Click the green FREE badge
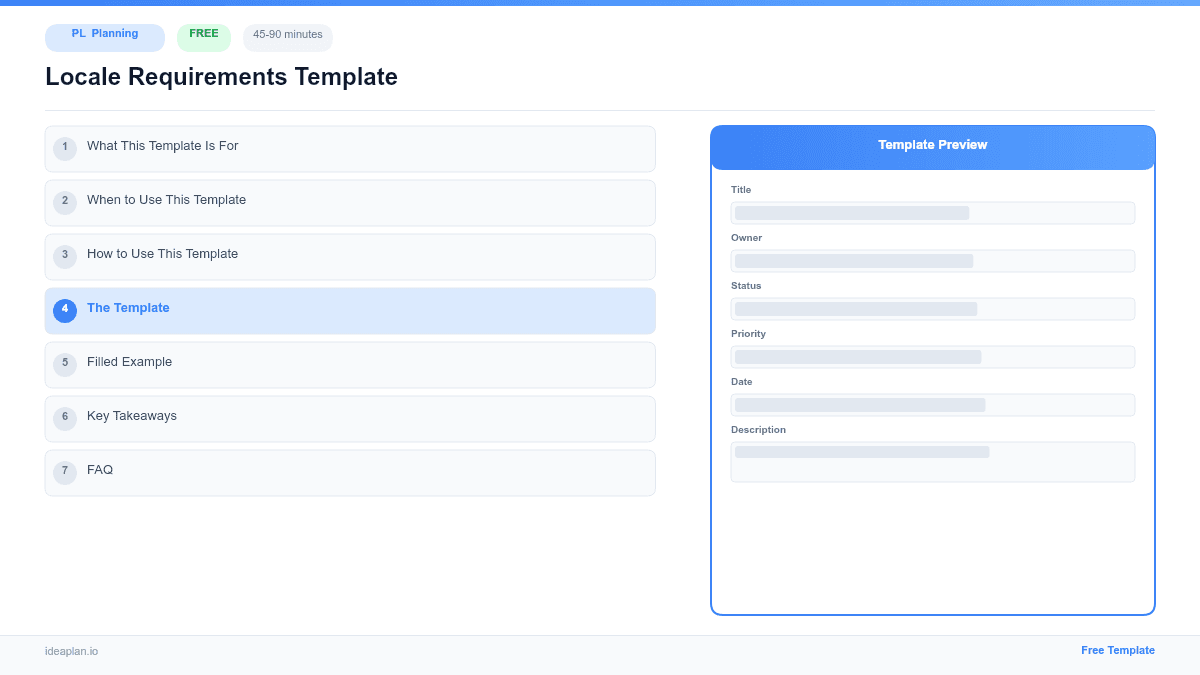This screenshot has height=675, width=1200. click(204, 33)
